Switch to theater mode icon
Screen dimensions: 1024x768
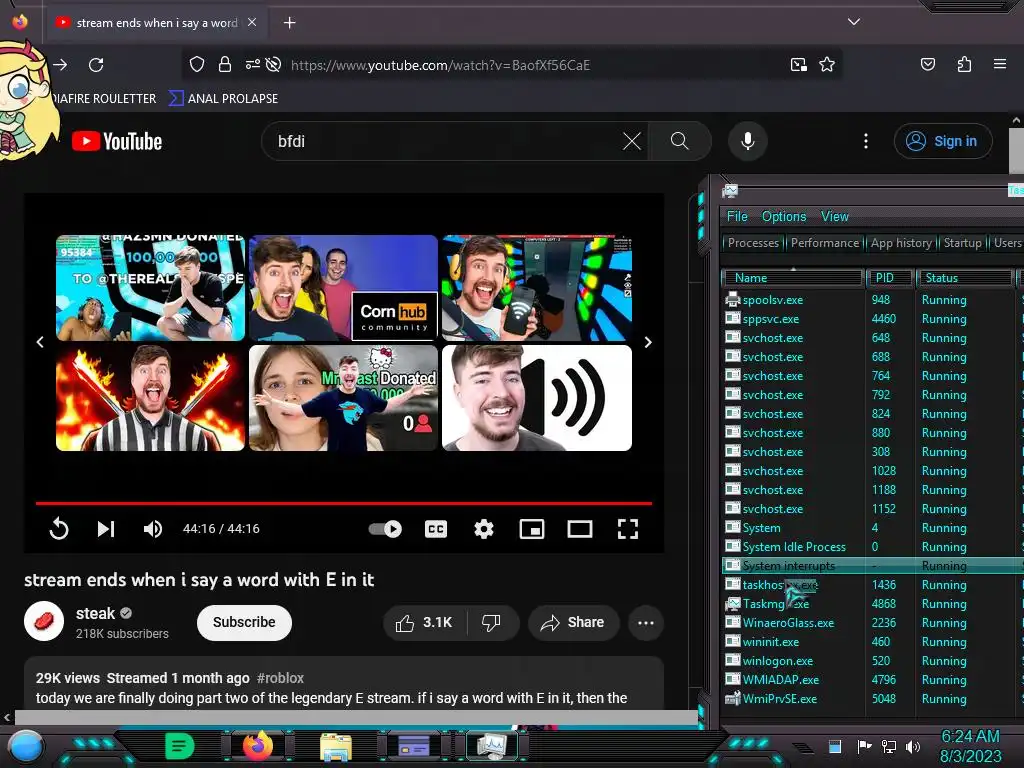pyautogui.click(x=579, y=528)
